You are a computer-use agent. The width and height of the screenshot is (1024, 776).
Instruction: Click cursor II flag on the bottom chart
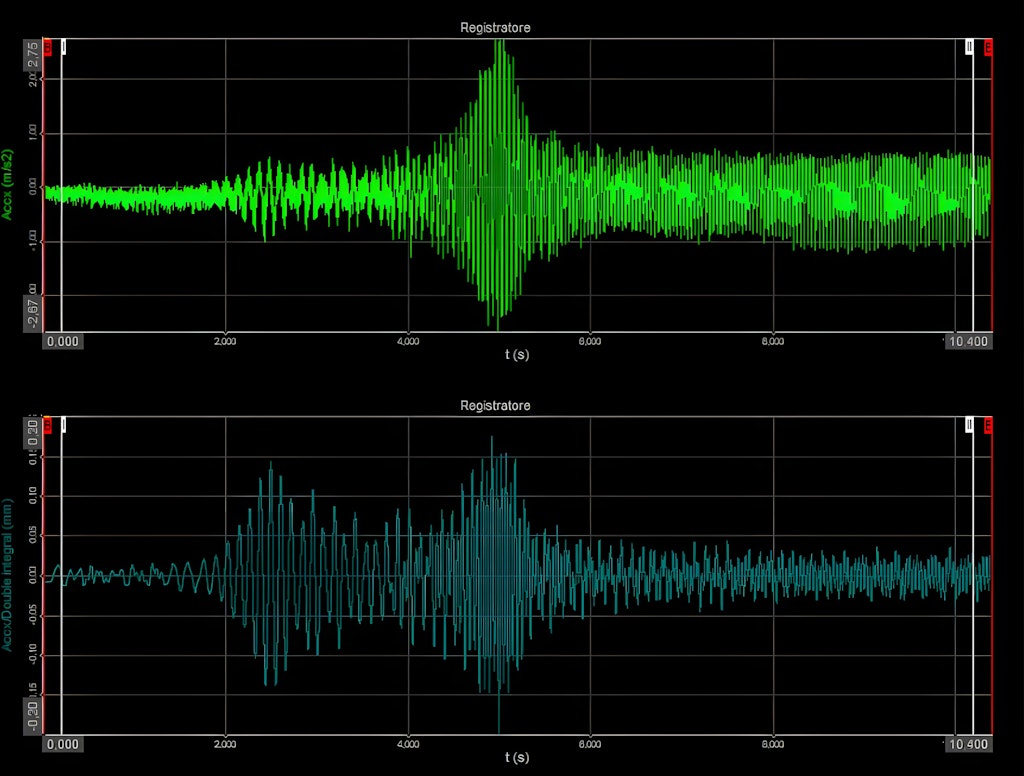(x=969, y=425)
